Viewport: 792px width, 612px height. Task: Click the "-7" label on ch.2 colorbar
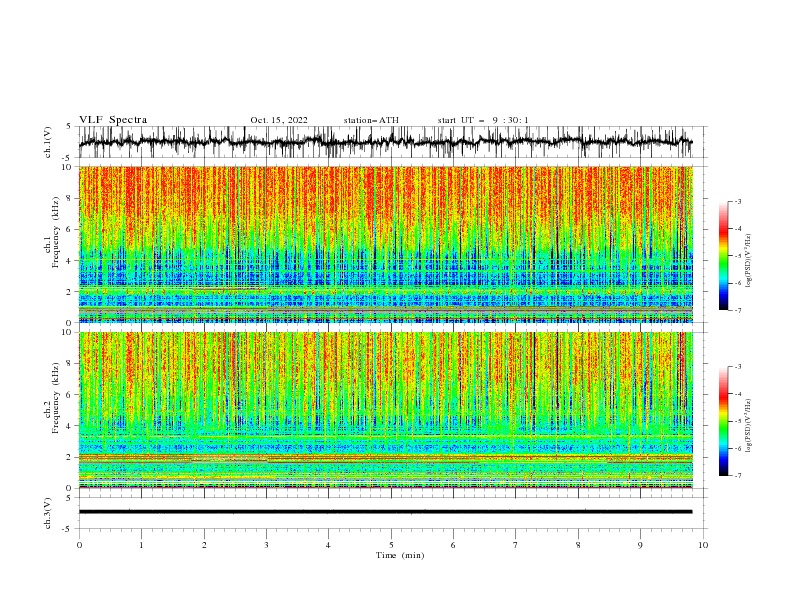click(738, 475)
